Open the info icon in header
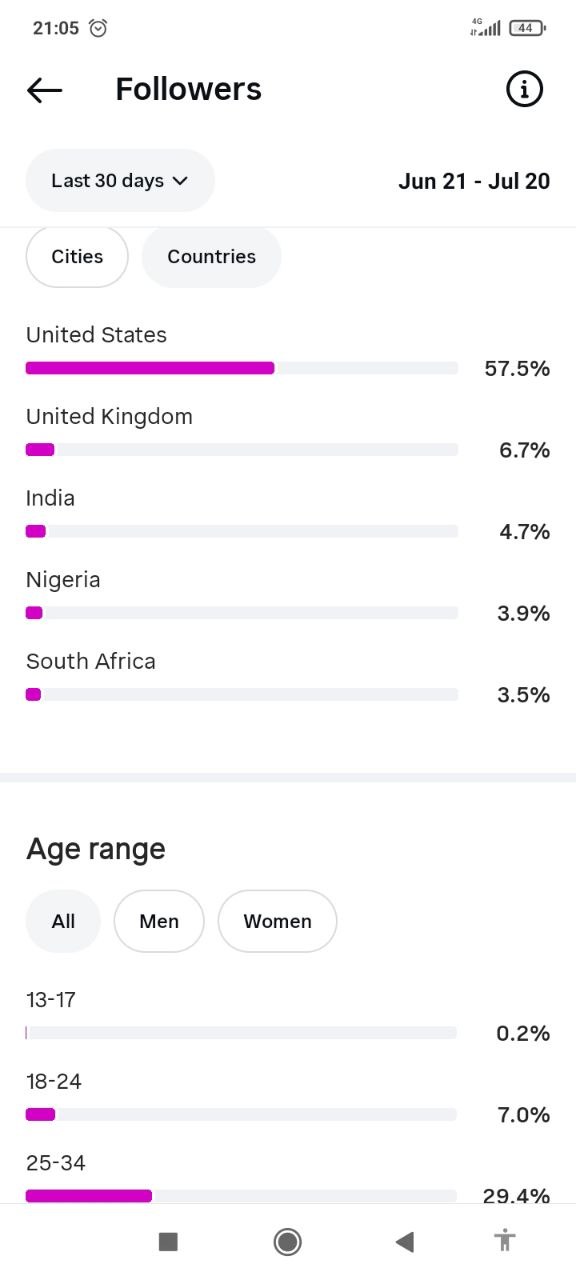Viewport: 576px width, 1280px height. tap(524, 89)
